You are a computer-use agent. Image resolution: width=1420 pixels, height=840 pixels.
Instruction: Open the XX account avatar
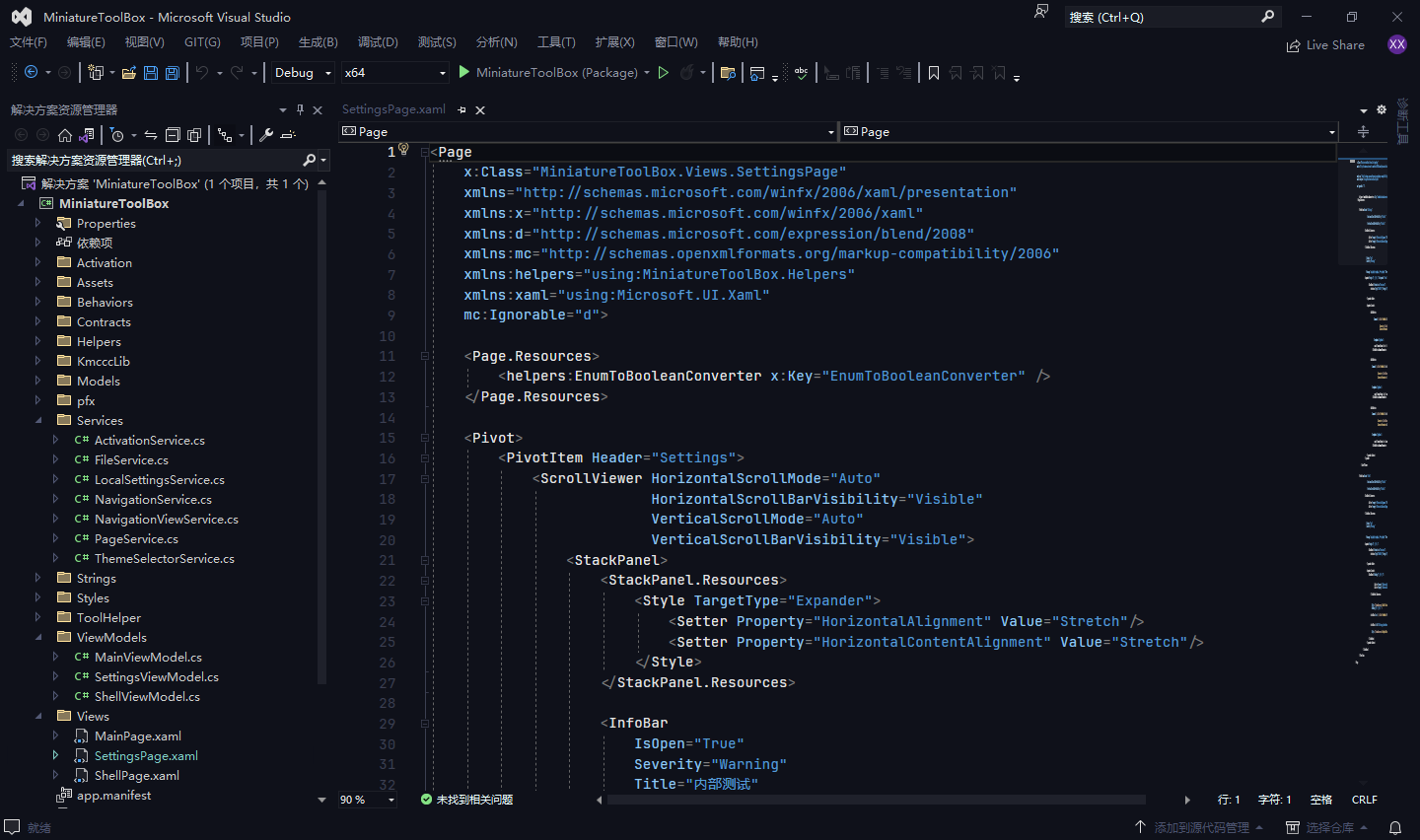(1397, 44)
